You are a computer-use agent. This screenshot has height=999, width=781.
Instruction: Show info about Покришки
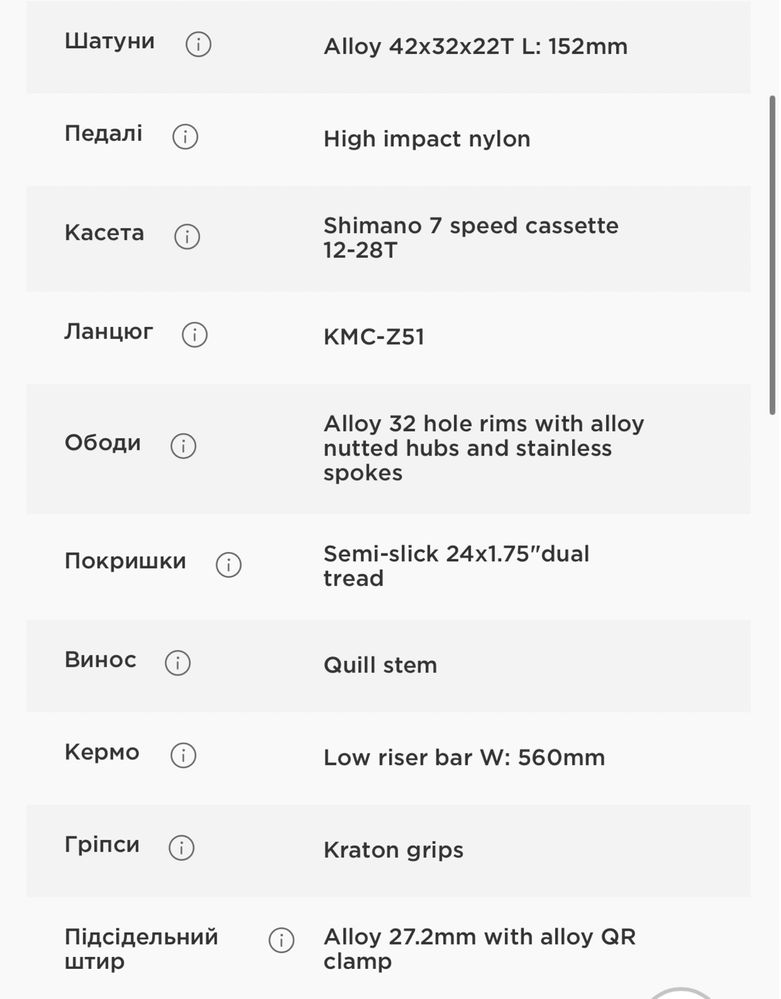[229, 564]
